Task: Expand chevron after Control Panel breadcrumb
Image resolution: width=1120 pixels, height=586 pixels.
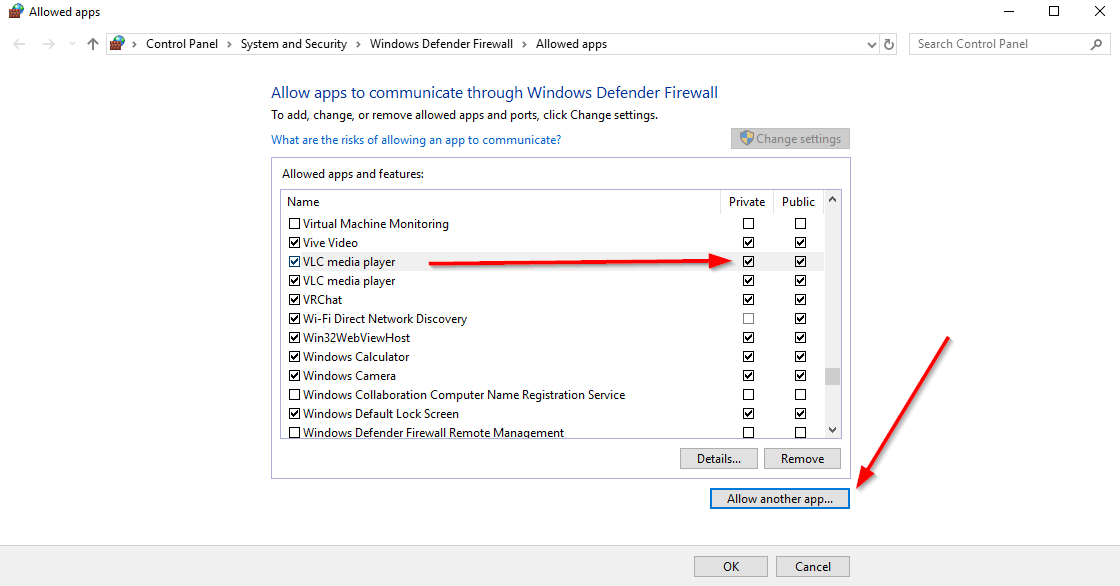Action: click(229, 44)
